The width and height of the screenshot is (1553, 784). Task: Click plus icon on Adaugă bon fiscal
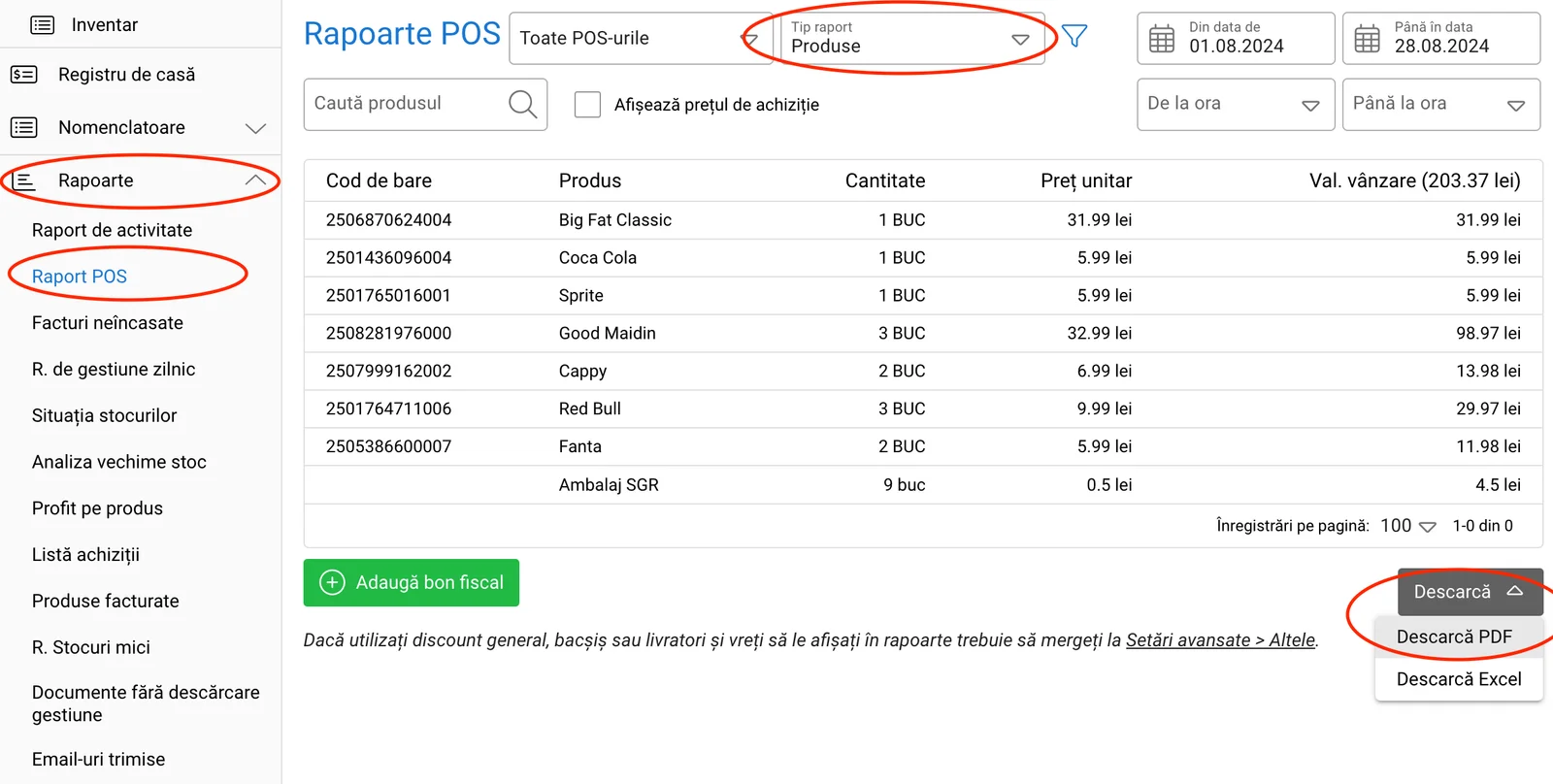(x=332, y=582)
